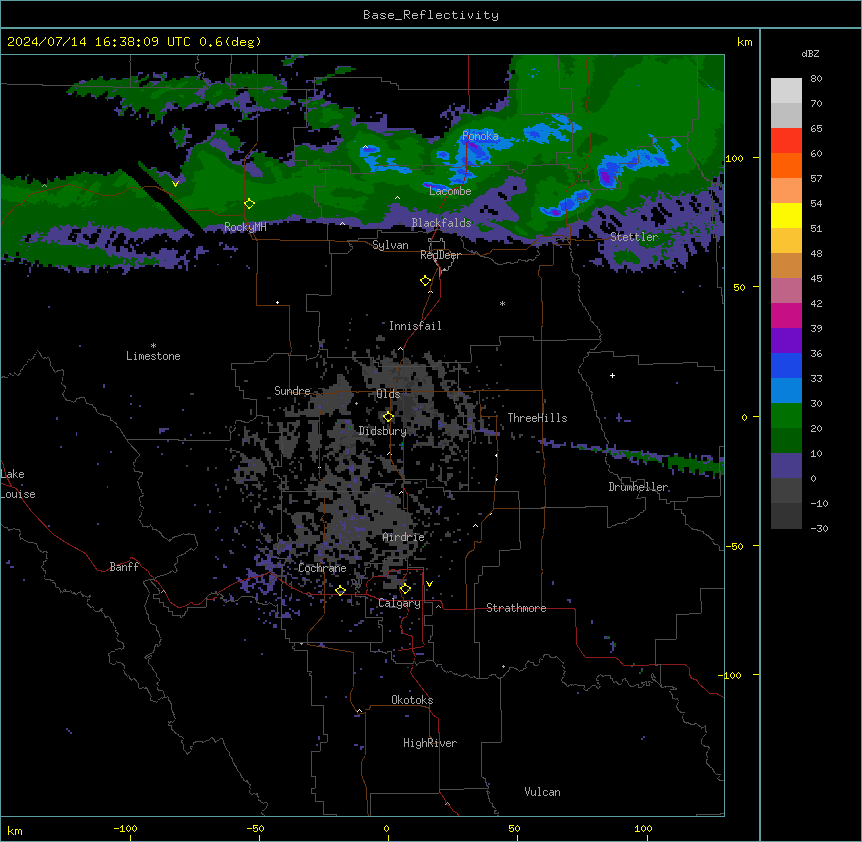The image size is (862, 842).
Task: Click the Limestone label
Action: pyautogui.click(x=153, y=356)
